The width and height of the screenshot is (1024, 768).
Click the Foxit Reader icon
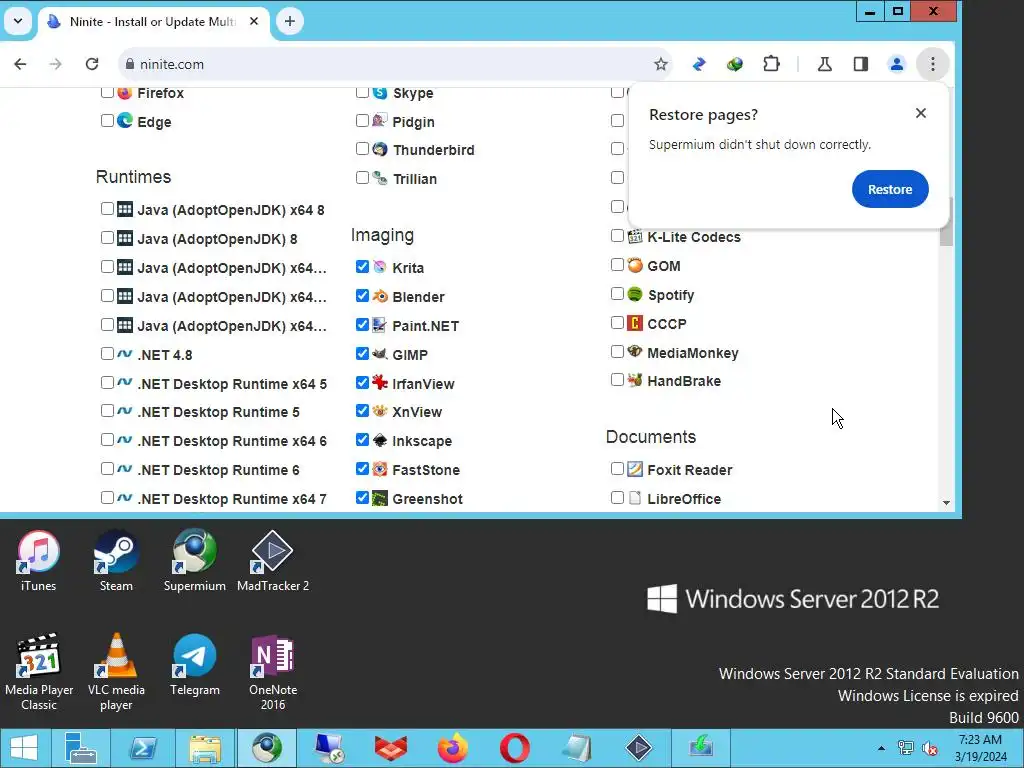click(x=635, y=469)
